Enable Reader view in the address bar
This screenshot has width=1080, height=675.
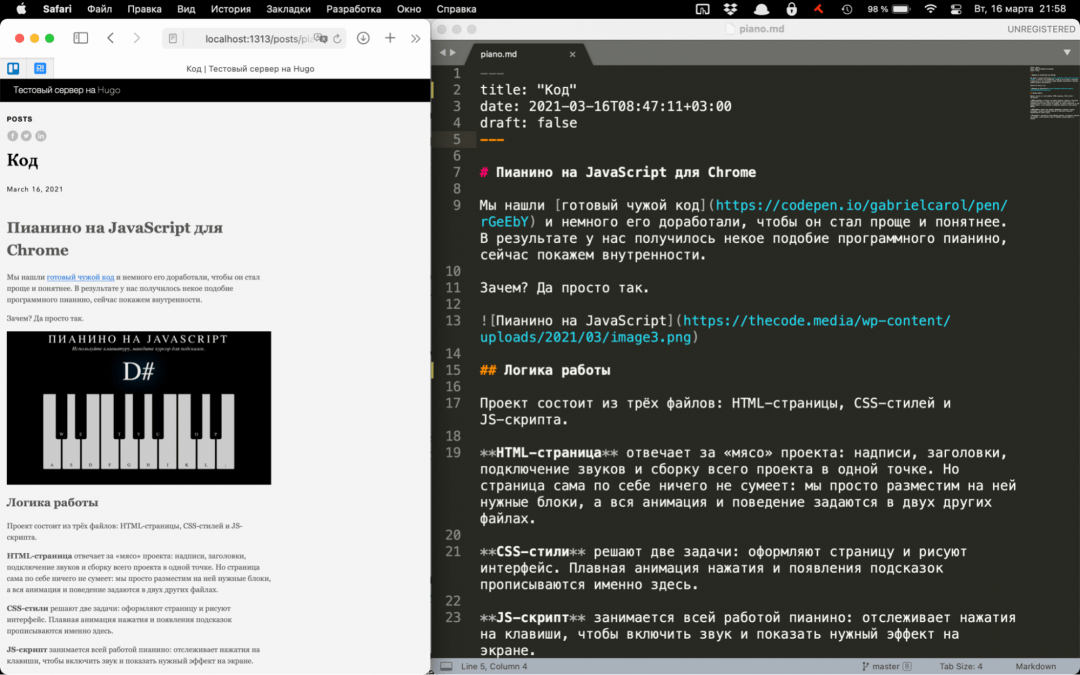[173, 38]
